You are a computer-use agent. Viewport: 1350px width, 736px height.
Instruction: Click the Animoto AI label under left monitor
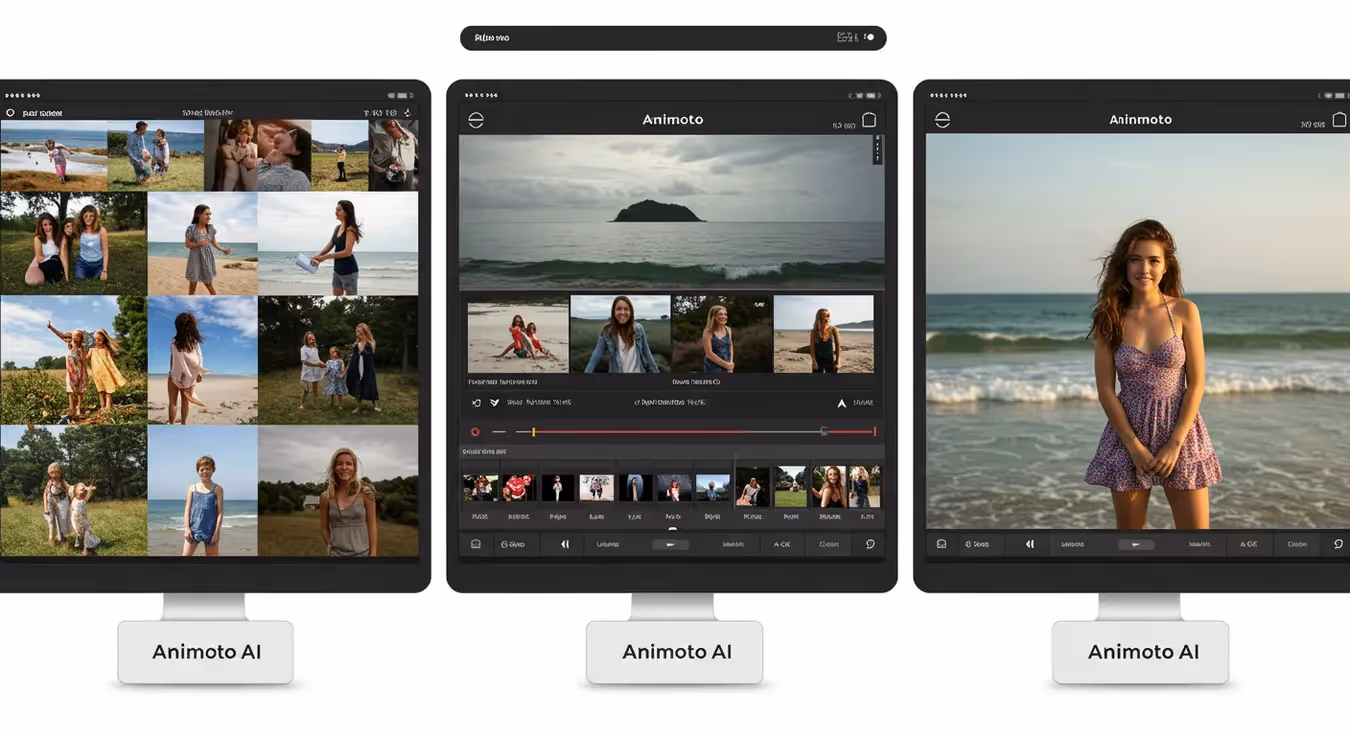coord(206,652)
